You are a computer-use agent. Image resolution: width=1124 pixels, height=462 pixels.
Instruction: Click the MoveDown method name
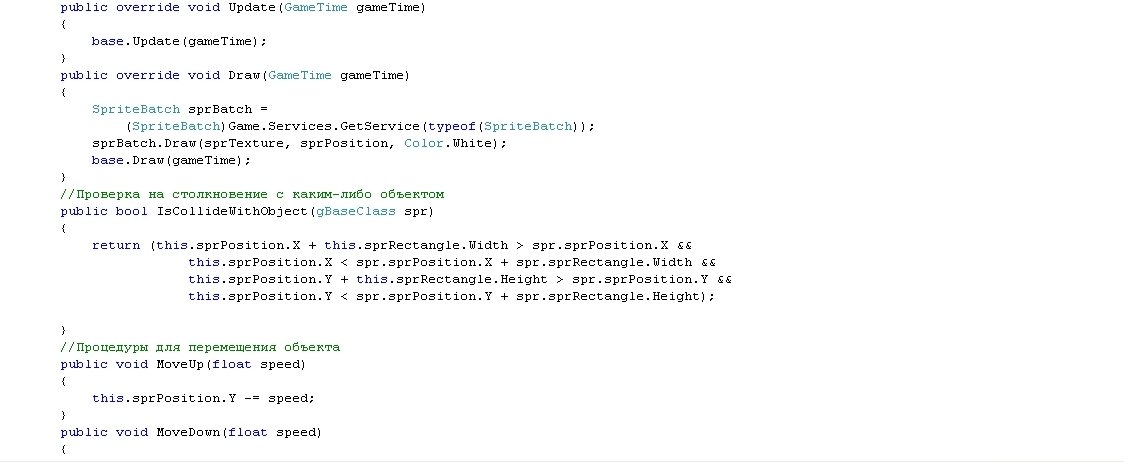pos(188,433)
